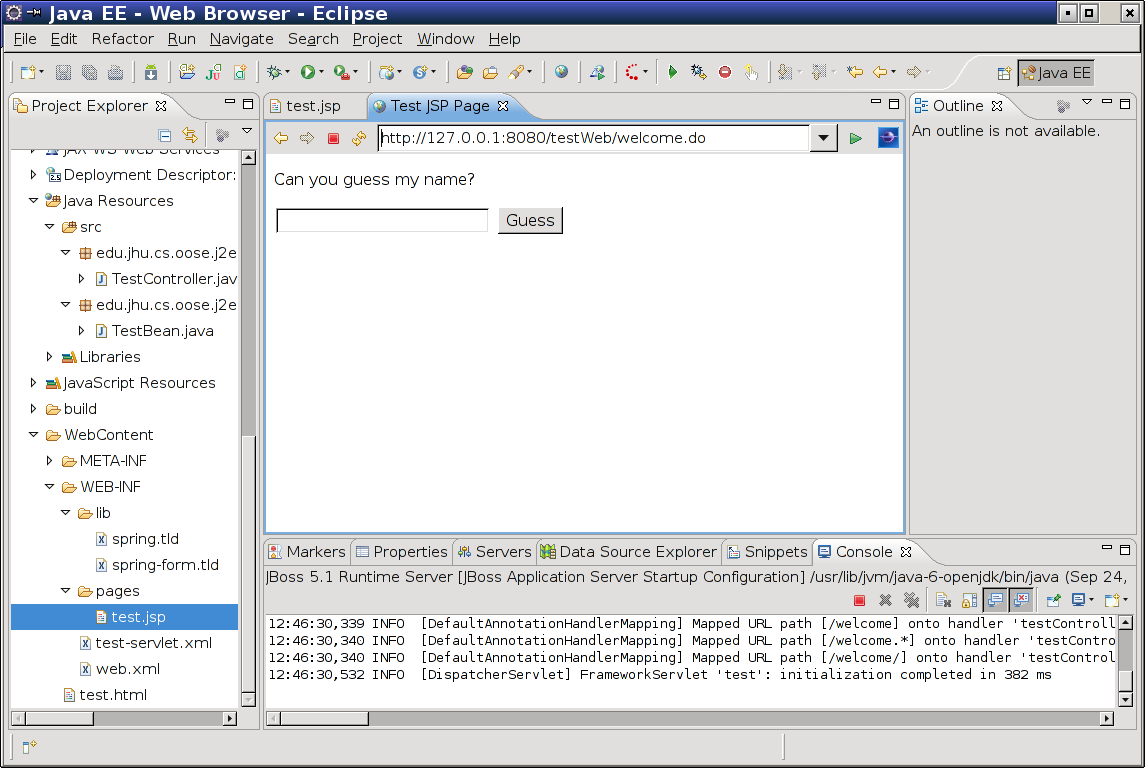The width and height of the screenshot is (1145, 768).
Task: Expand the Libraries node
Action: (x=49, y=357)
